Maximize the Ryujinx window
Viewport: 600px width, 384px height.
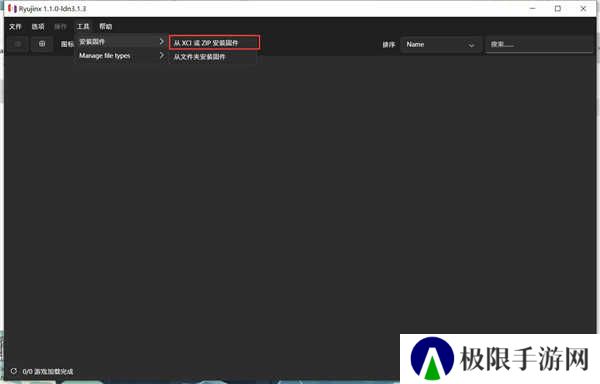click(x=558, y=8)
